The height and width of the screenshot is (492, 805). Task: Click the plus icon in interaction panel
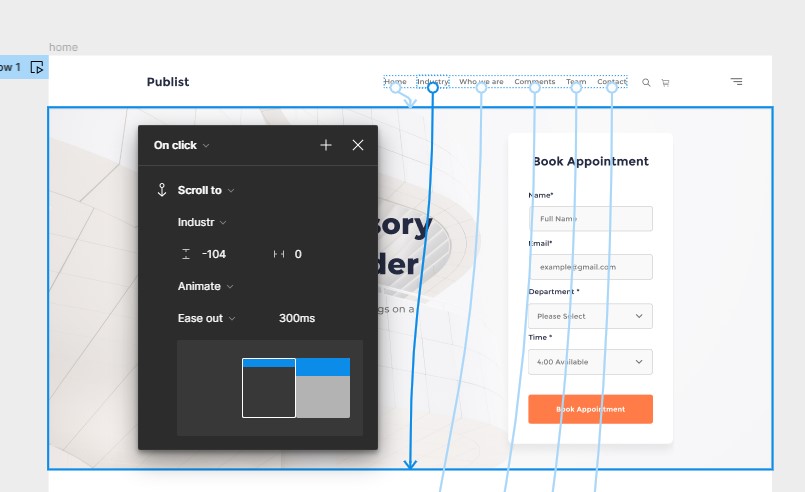(325, 145)
